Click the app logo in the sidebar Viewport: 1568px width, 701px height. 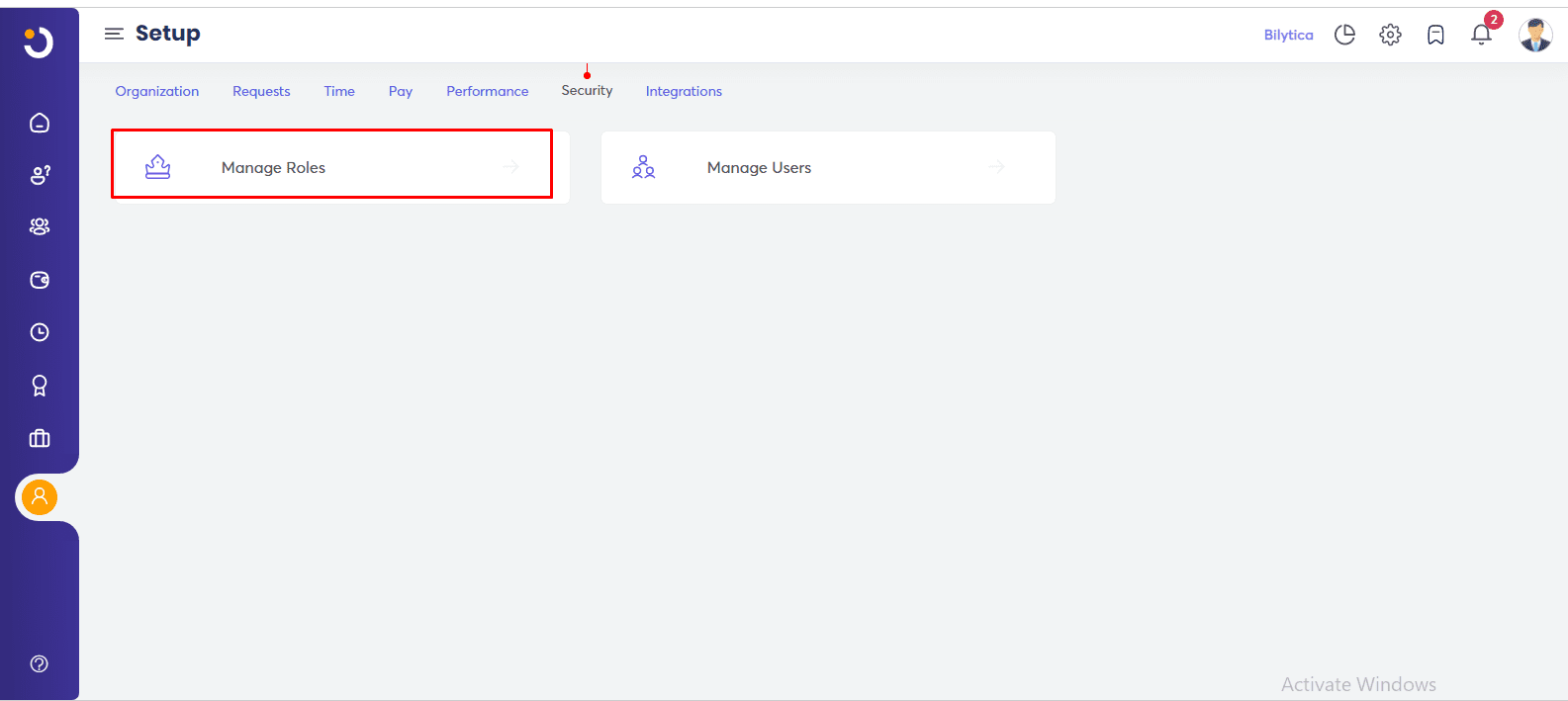[39, 43]
